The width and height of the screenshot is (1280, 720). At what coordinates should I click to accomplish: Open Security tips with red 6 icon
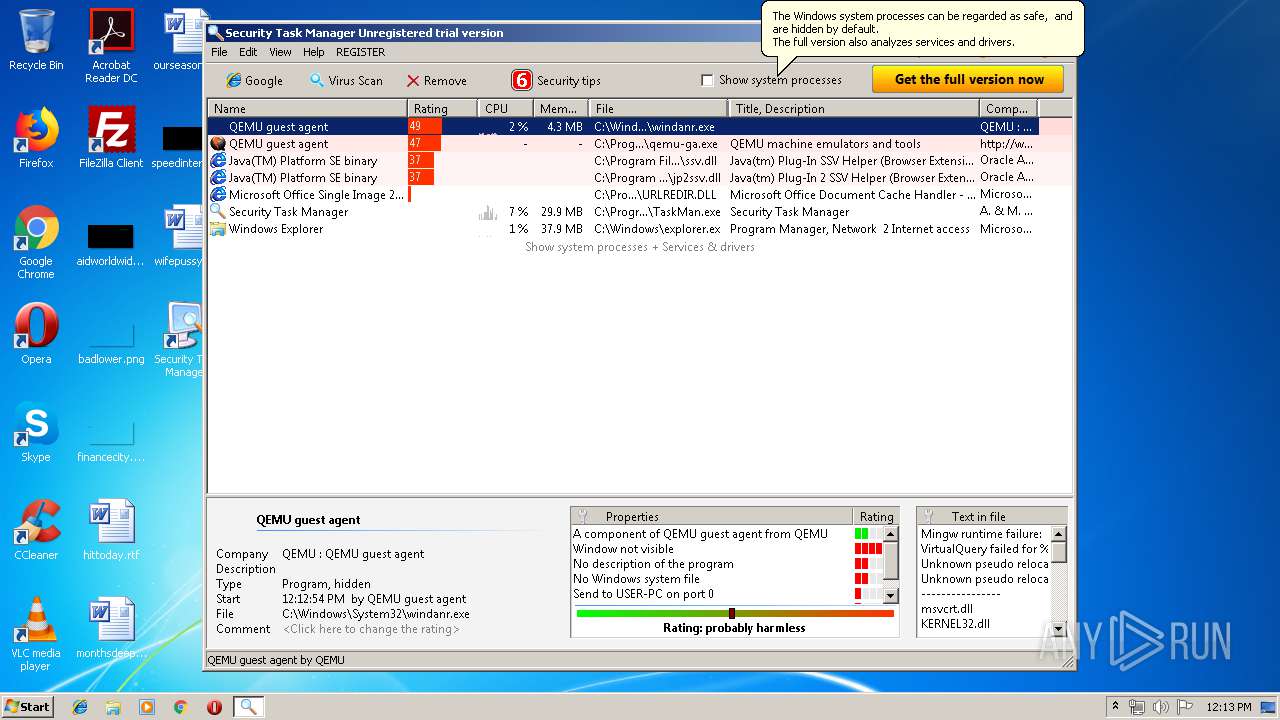pos(556,80)
